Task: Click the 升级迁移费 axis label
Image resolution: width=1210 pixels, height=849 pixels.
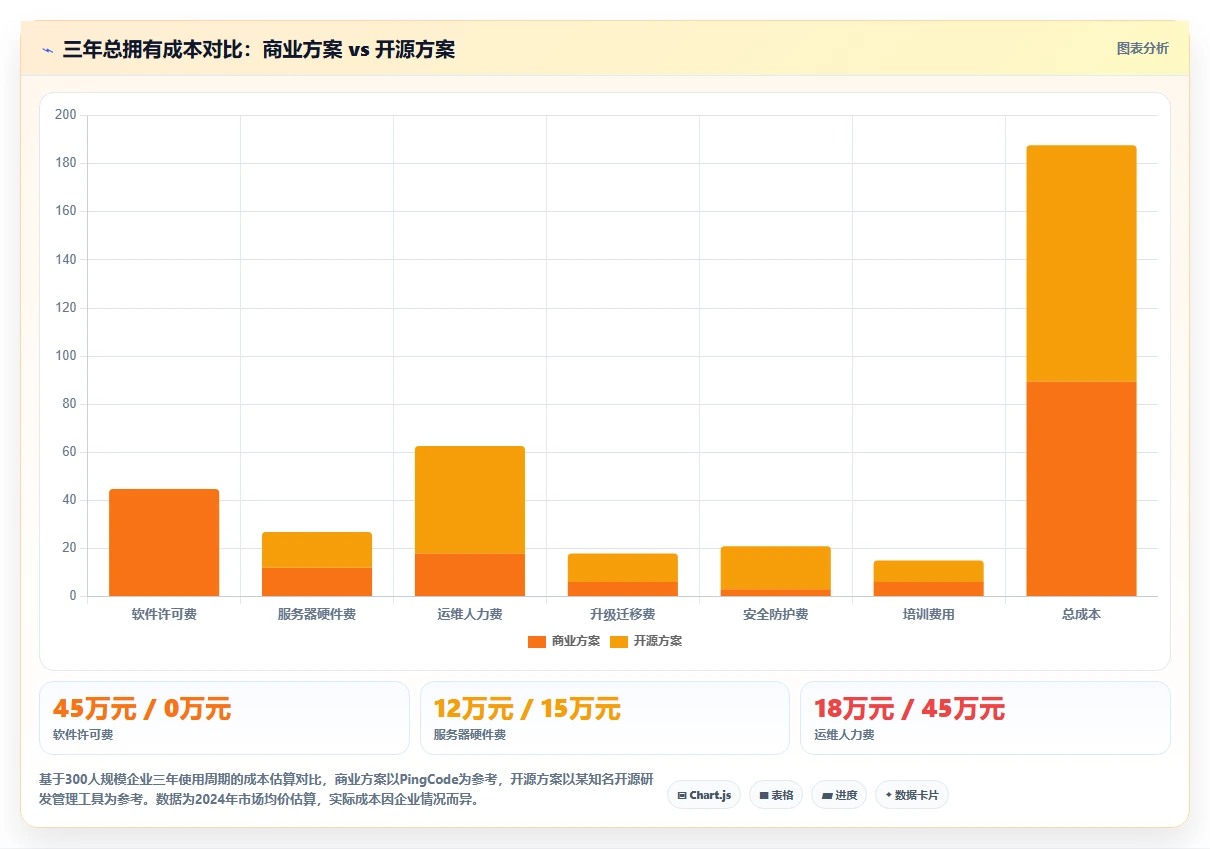Action: click(x=623, y=614)
